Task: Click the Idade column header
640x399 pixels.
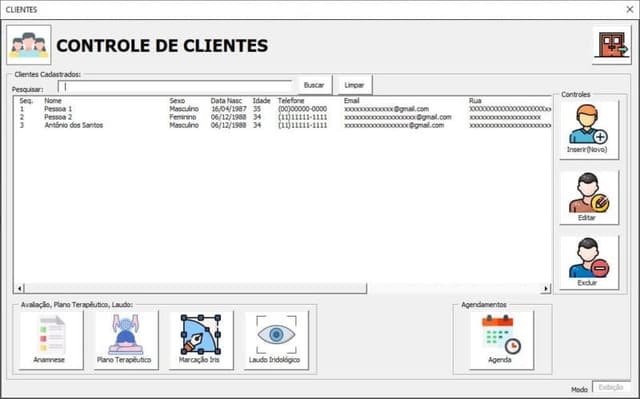Action: [x=261, y=101]
